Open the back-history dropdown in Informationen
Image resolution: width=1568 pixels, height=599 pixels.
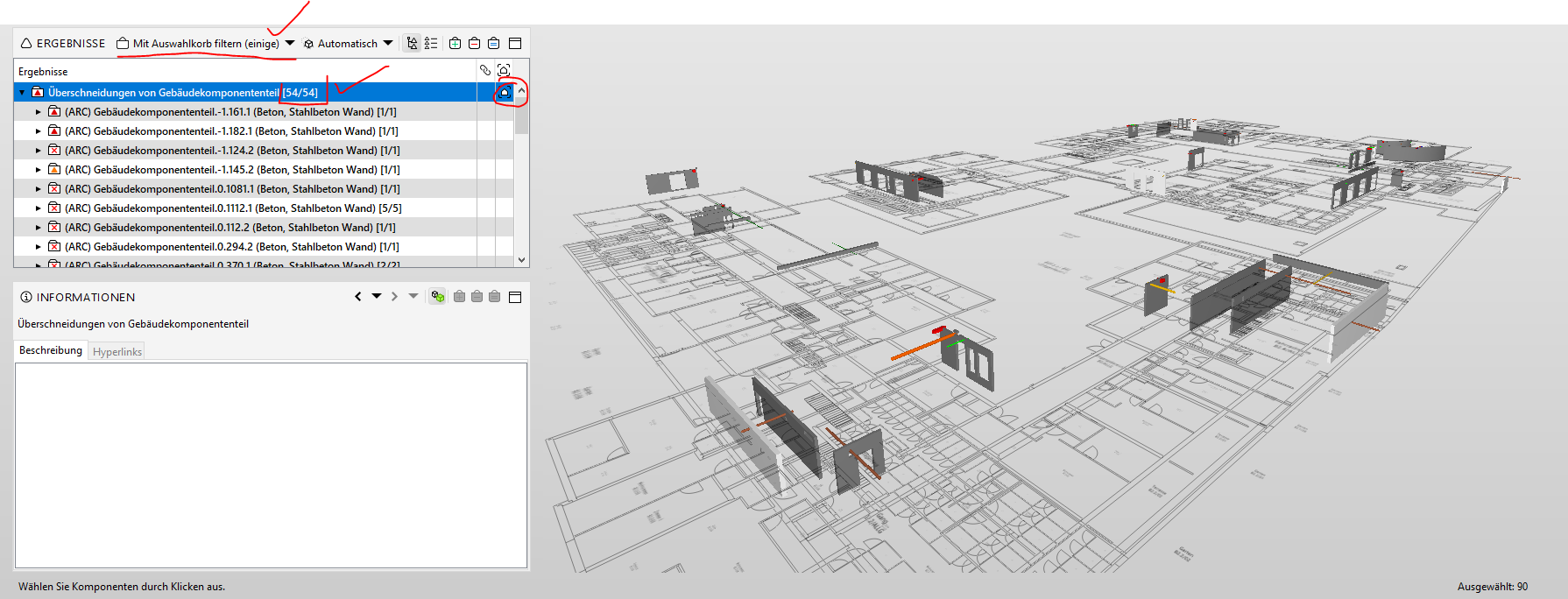pyautogui.click(x=377, y=297)
